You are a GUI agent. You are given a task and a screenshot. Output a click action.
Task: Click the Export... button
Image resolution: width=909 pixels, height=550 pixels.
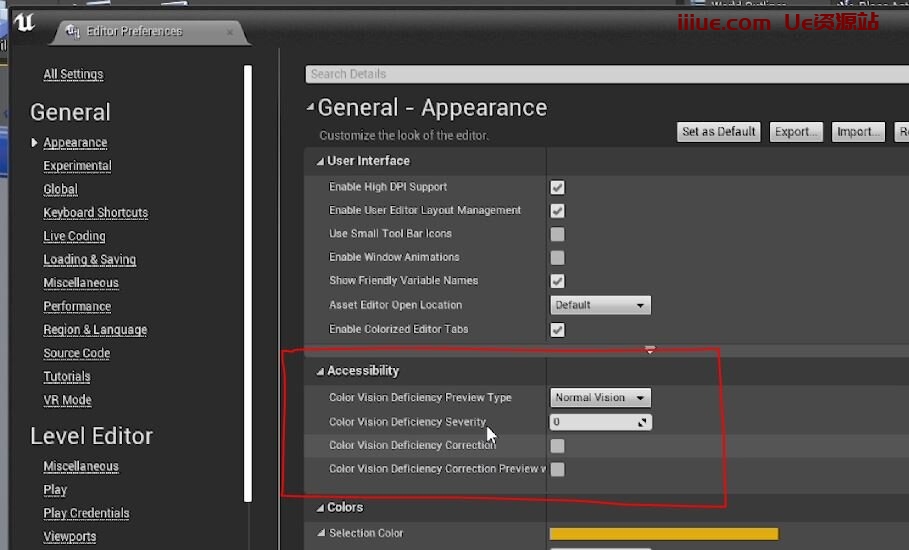click(x=796, y=132)
